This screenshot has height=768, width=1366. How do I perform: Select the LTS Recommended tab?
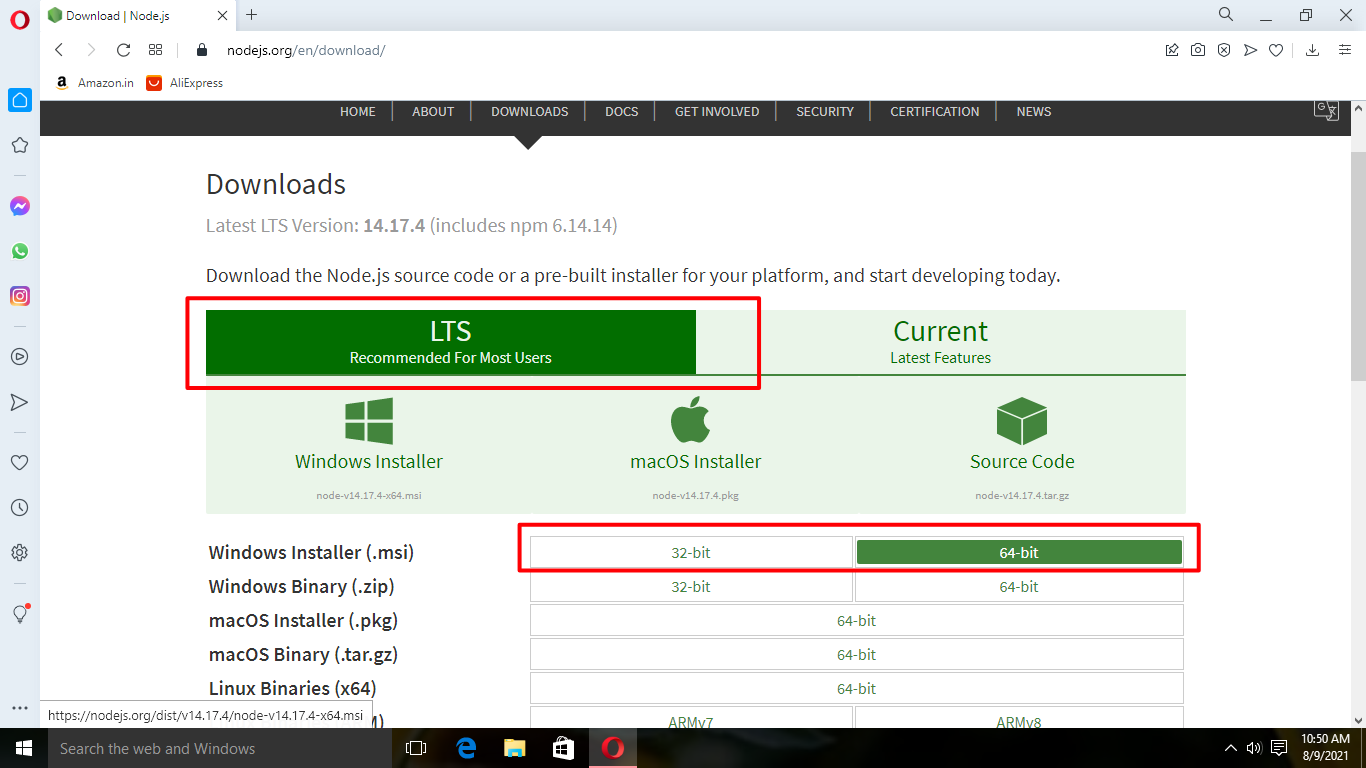(x=451, y=342)
